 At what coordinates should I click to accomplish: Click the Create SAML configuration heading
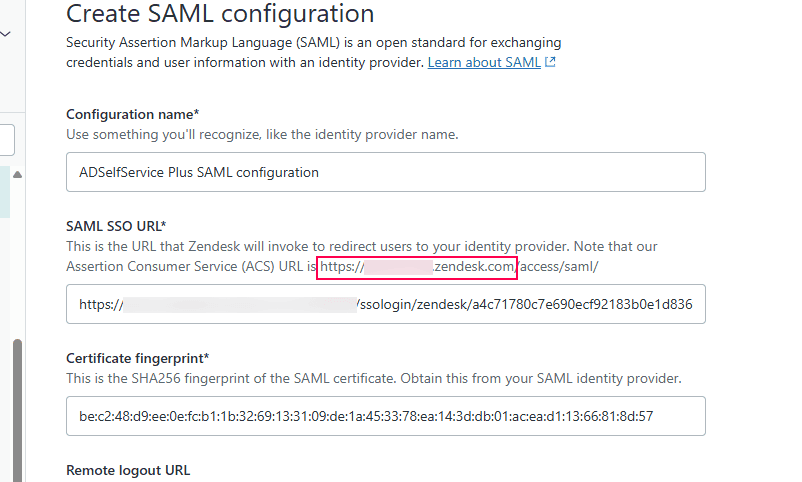[220, 14]
